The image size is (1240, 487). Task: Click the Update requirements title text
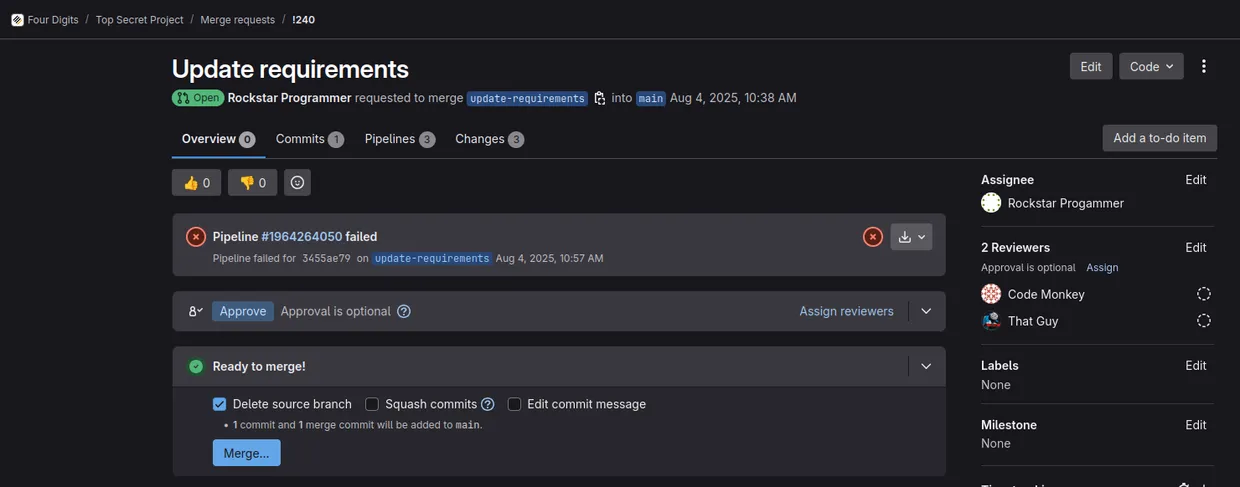point(290,69)
